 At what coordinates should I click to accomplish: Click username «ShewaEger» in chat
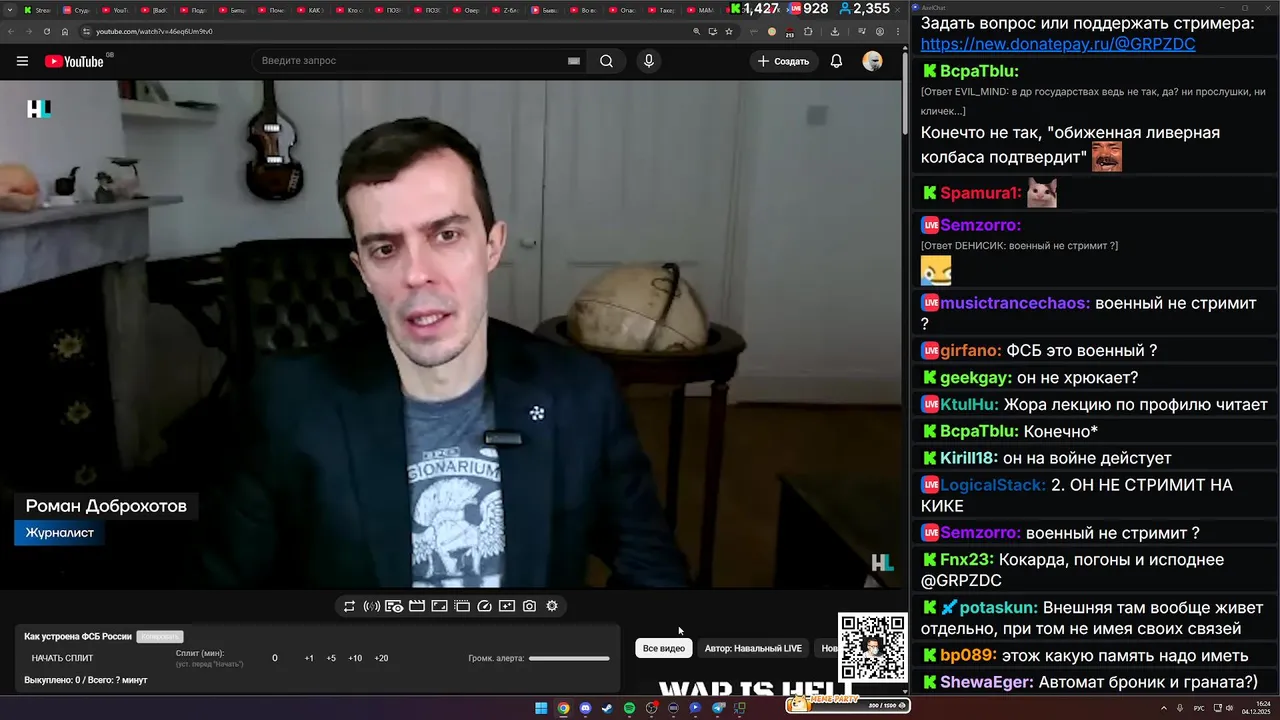[987, 682]
